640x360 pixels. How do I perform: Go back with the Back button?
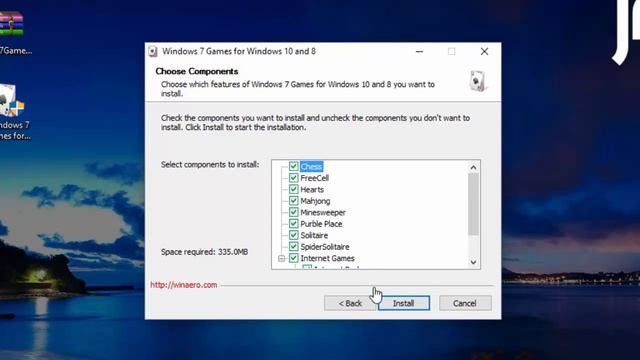click(350, 303)
